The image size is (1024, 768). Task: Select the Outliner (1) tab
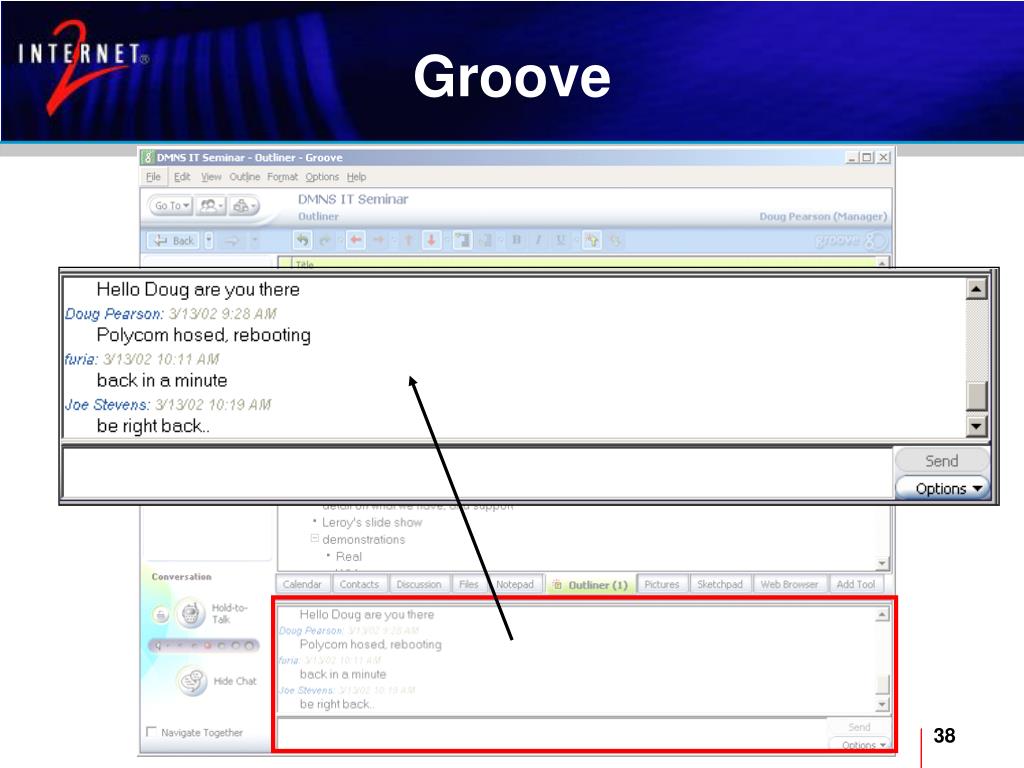[591, 584]
